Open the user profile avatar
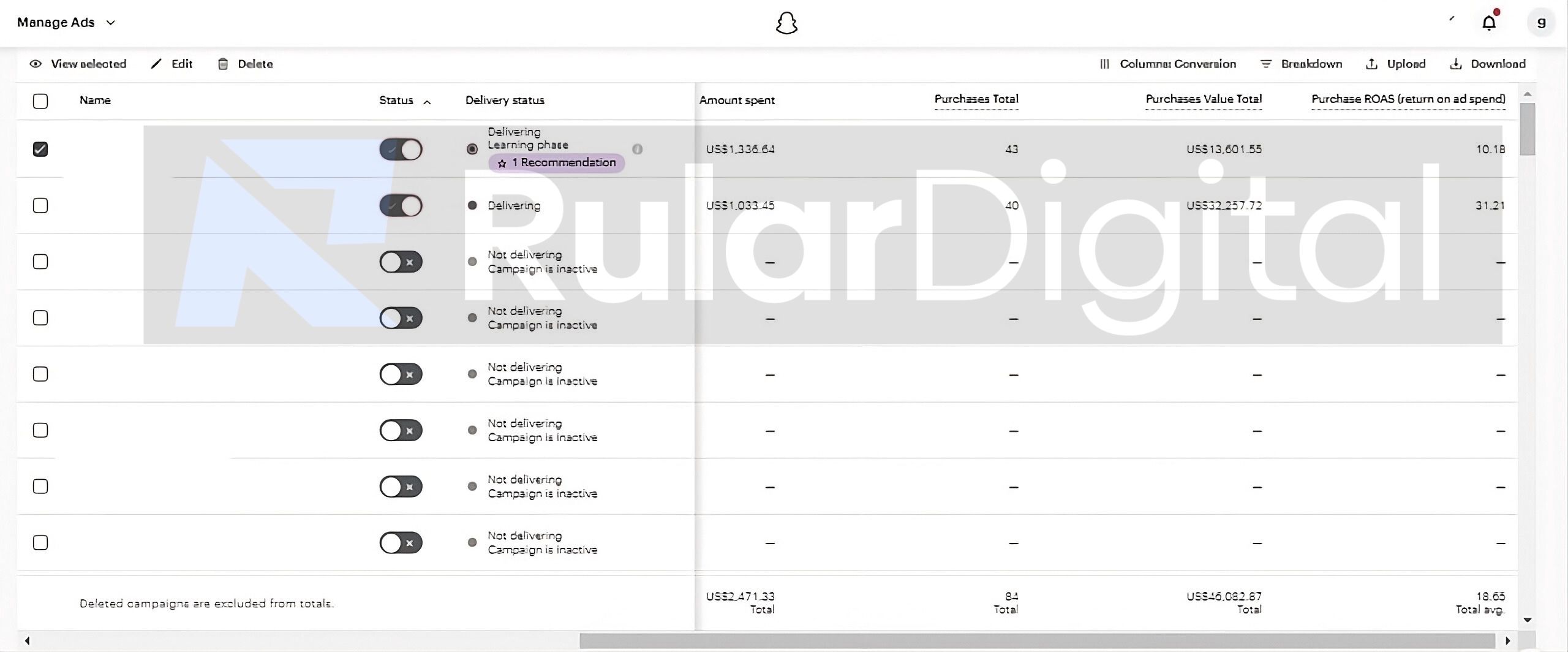The height and width of the screenshot is (652, 1568). pyautogui.click(x=1541, y=23)
